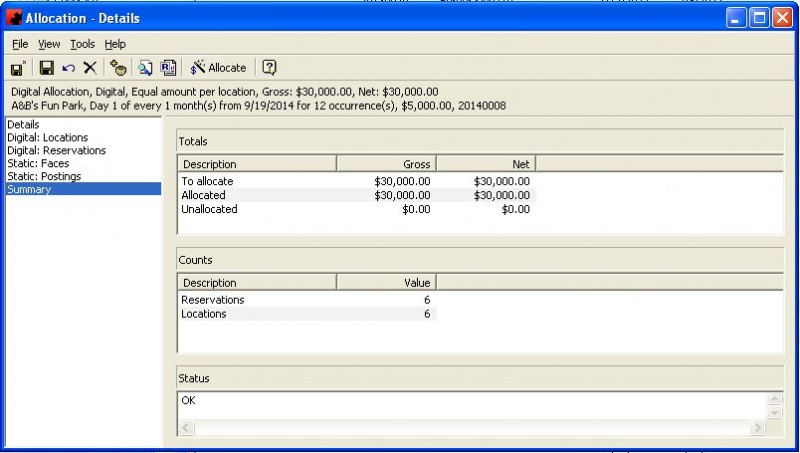The width and height of the screenshot is (800, 453).
Task: Select Details in the left panel
Action: point(22,124)
